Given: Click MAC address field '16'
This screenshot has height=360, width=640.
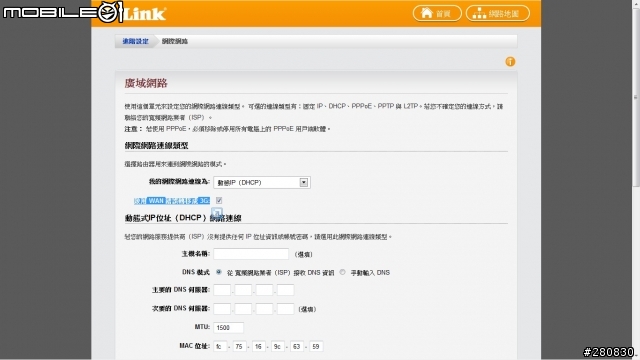Looking at the screenshot, I should pyautogui.click(x=259, y=347).
